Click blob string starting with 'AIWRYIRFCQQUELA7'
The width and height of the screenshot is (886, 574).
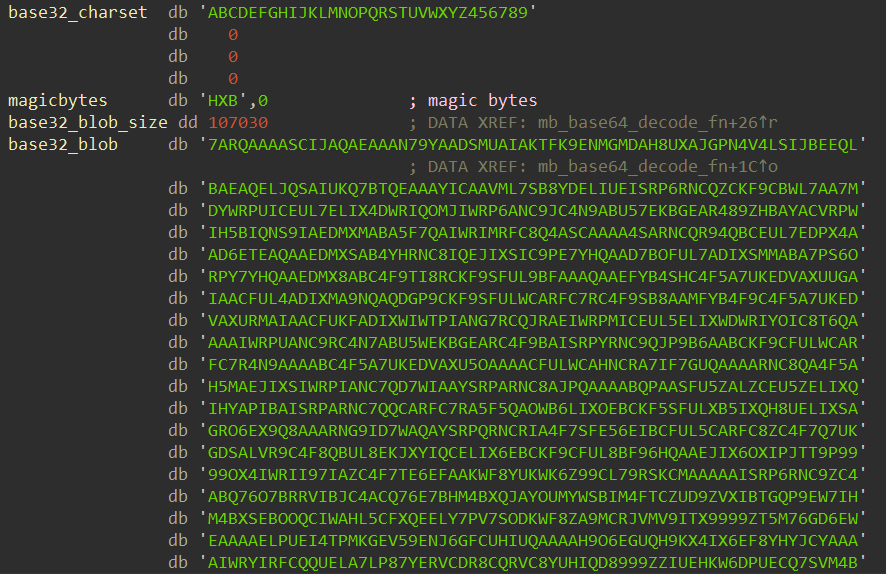click(x=533, y=563)
